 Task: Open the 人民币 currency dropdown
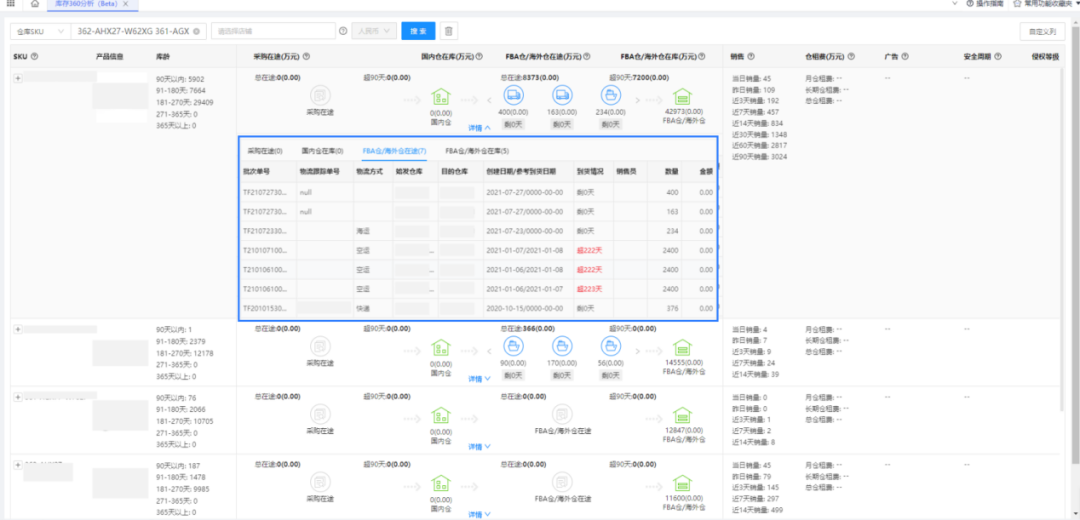(375, 32)
